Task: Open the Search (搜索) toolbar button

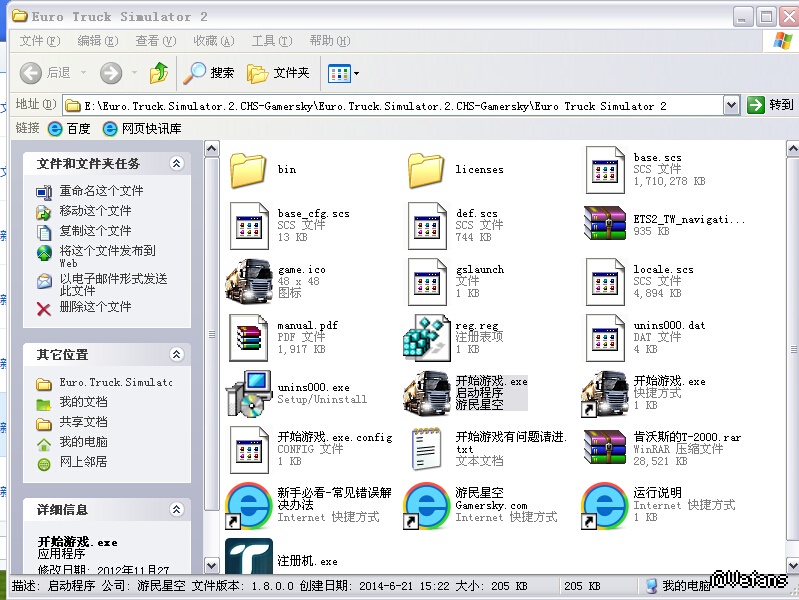Action: click(x=209, y=73)
